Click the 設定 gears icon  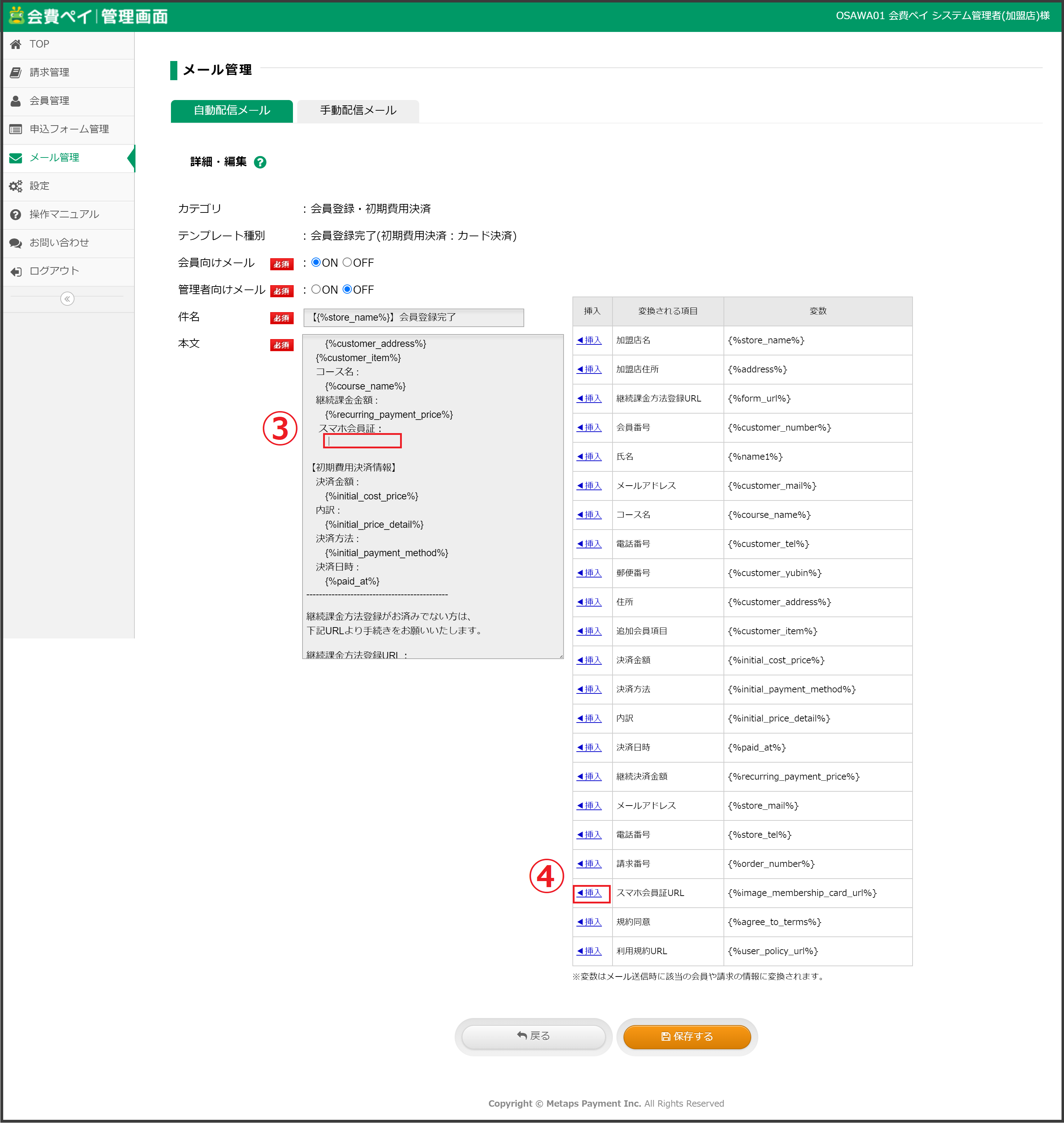(15, 186)
